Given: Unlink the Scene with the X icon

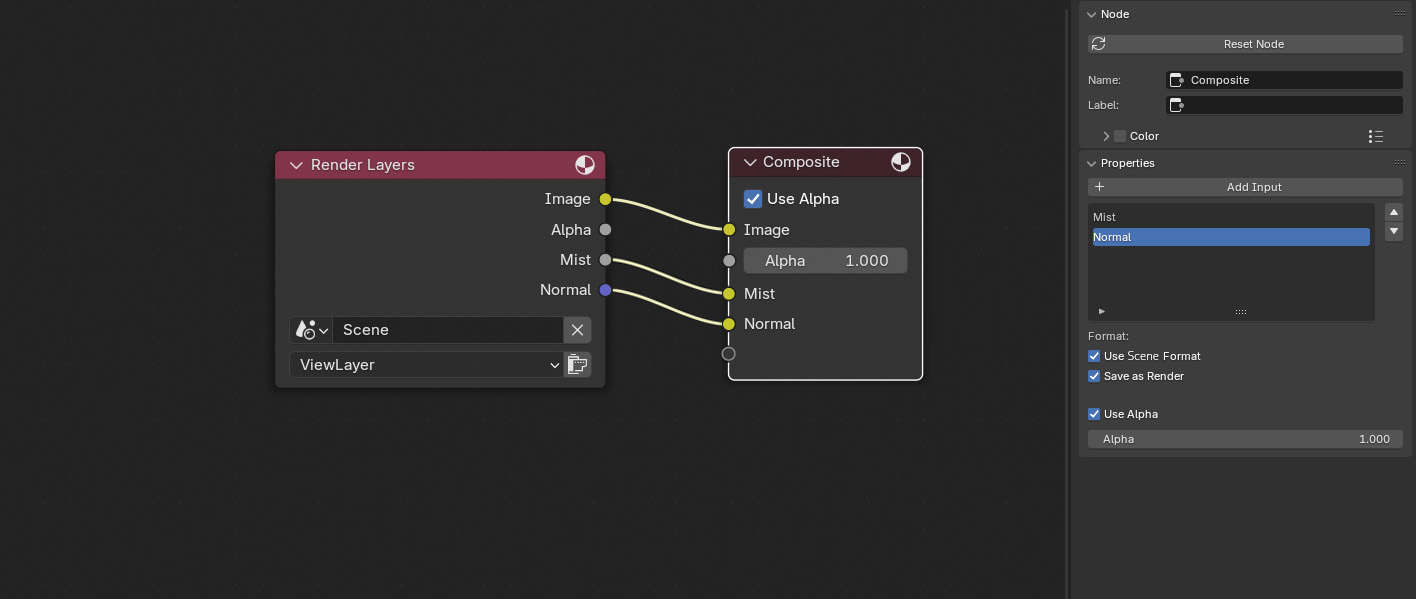Looking at the screenshot, I should click(577, 330).
